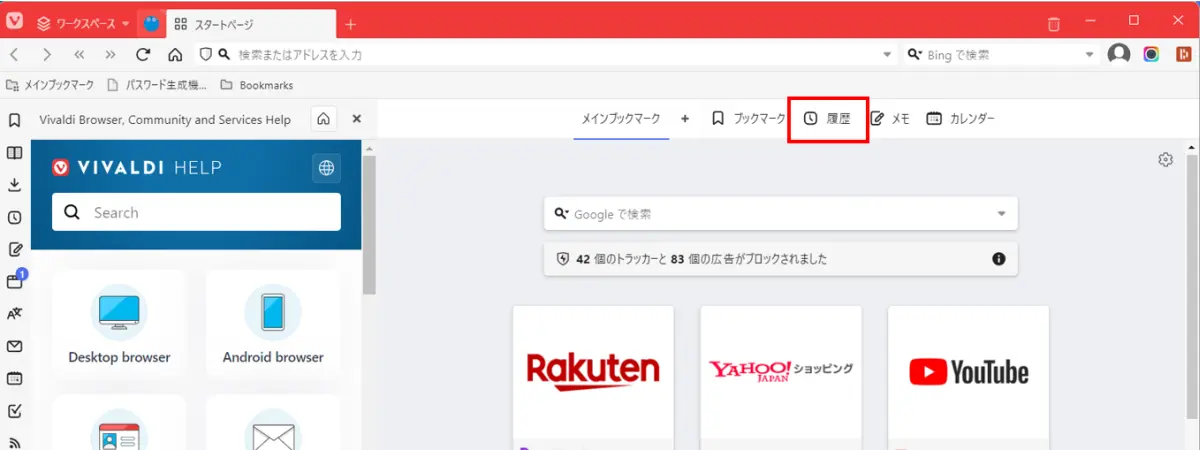The height and width of the screenshot is (450, 1200).
Task: Open the メインブックマーク bookmark bar folder
Action: 50,85
